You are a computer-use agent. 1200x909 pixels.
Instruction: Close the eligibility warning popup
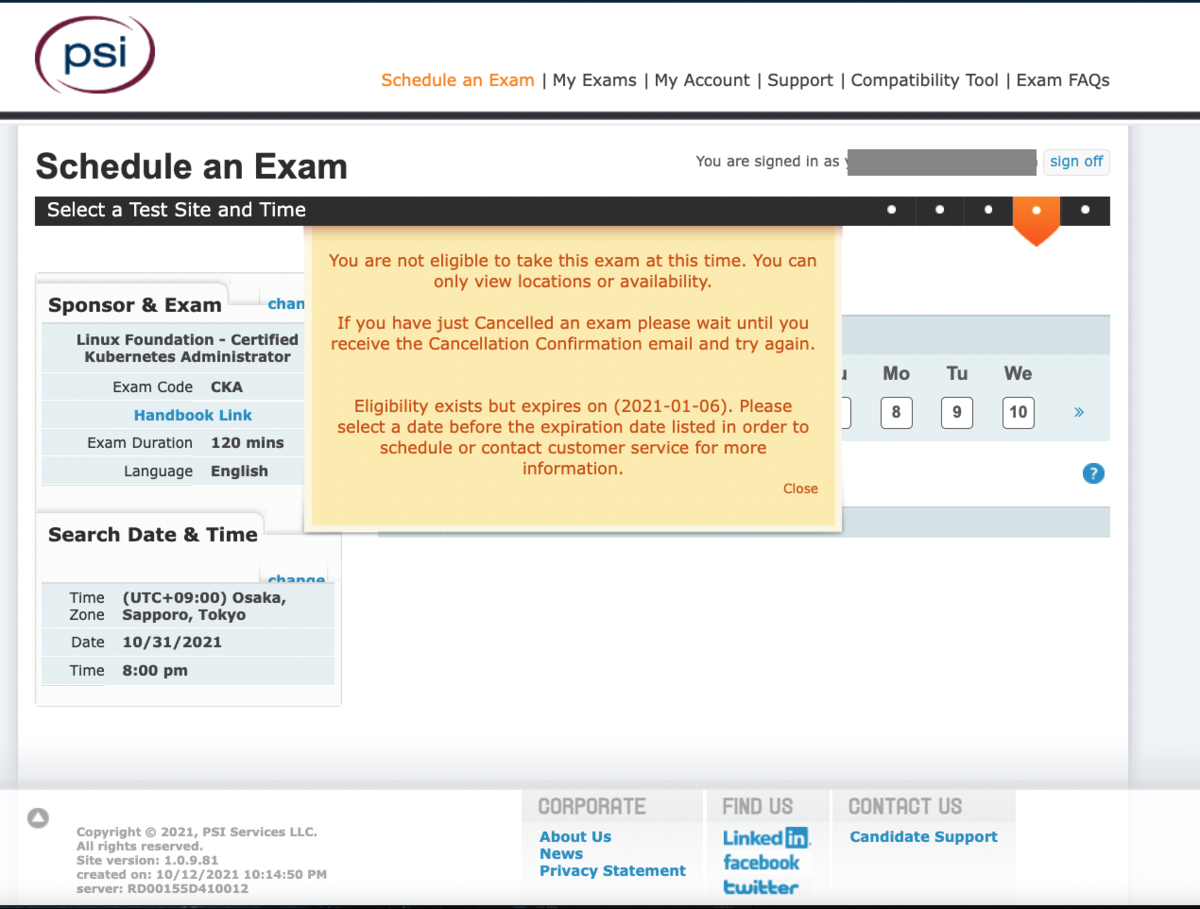[801, 489]
